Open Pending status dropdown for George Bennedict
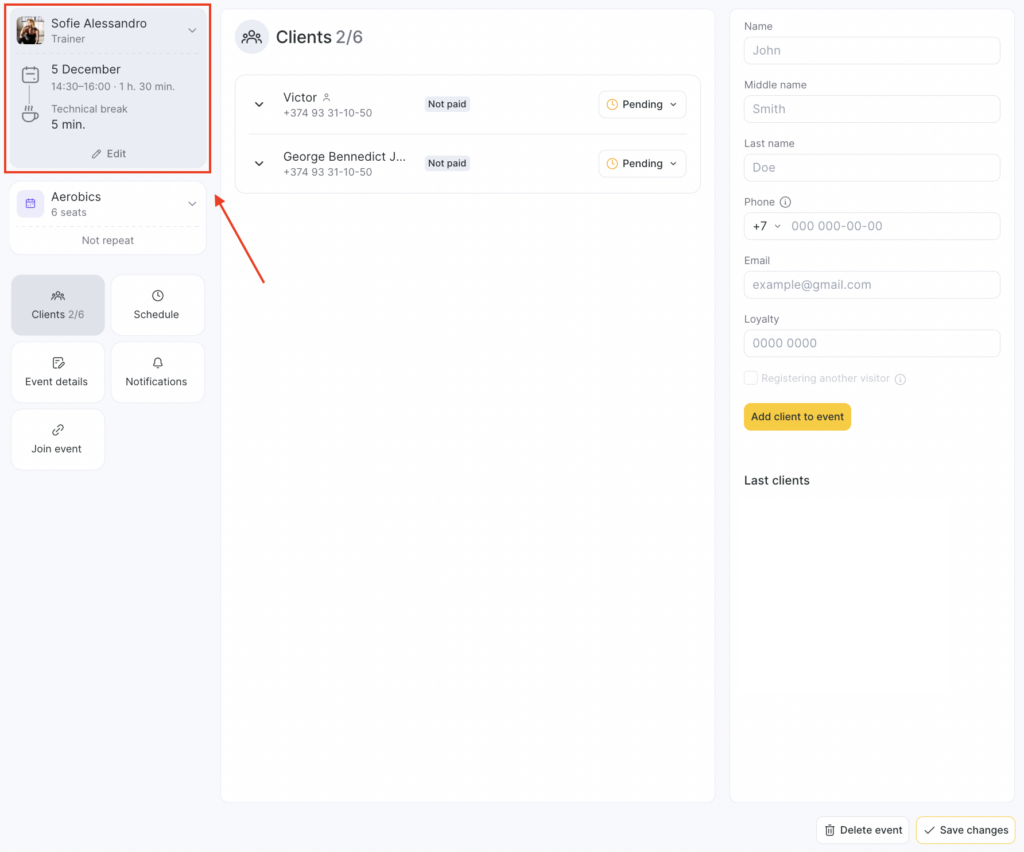 coord(642,164)
